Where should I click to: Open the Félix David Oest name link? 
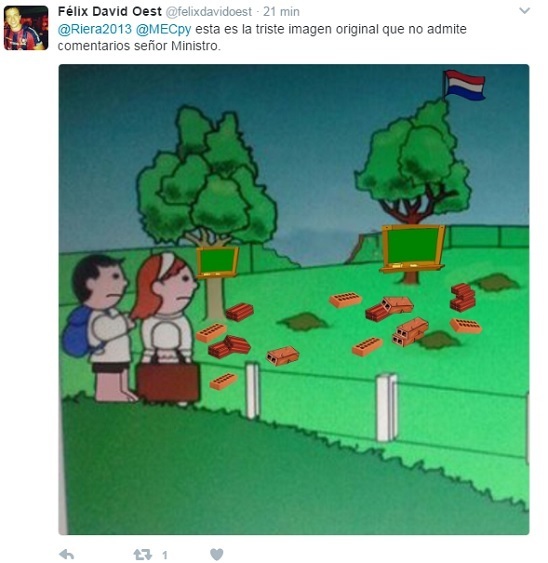pos(110,11)
